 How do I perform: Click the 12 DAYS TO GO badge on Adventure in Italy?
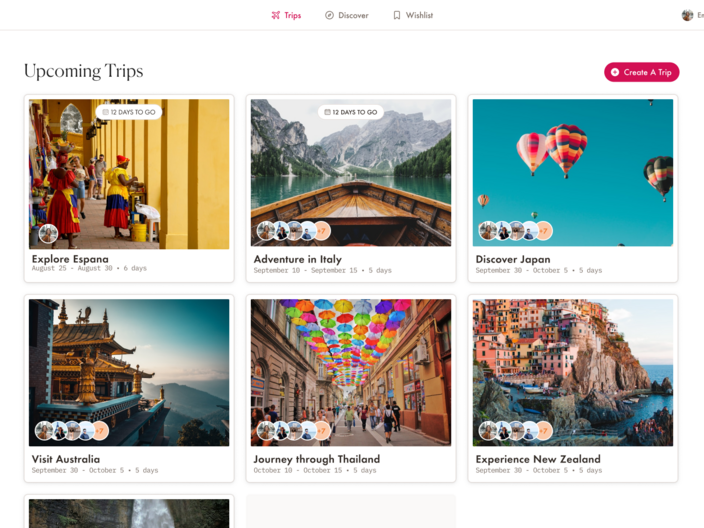pos(351,112)
